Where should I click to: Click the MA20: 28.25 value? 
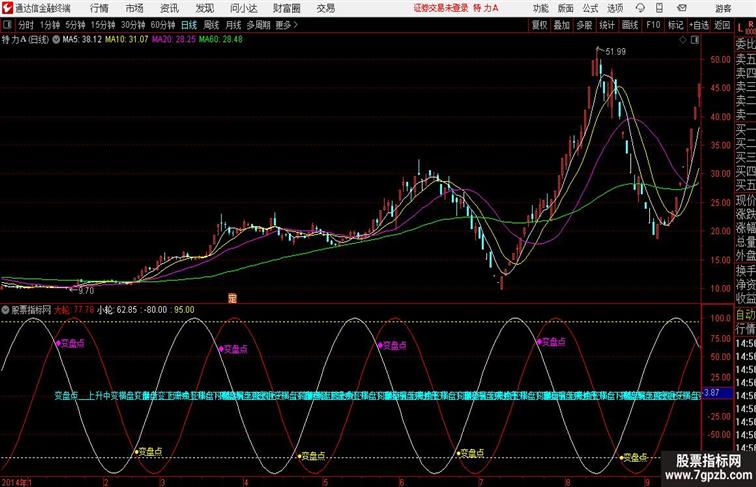[x=174, y=40]
